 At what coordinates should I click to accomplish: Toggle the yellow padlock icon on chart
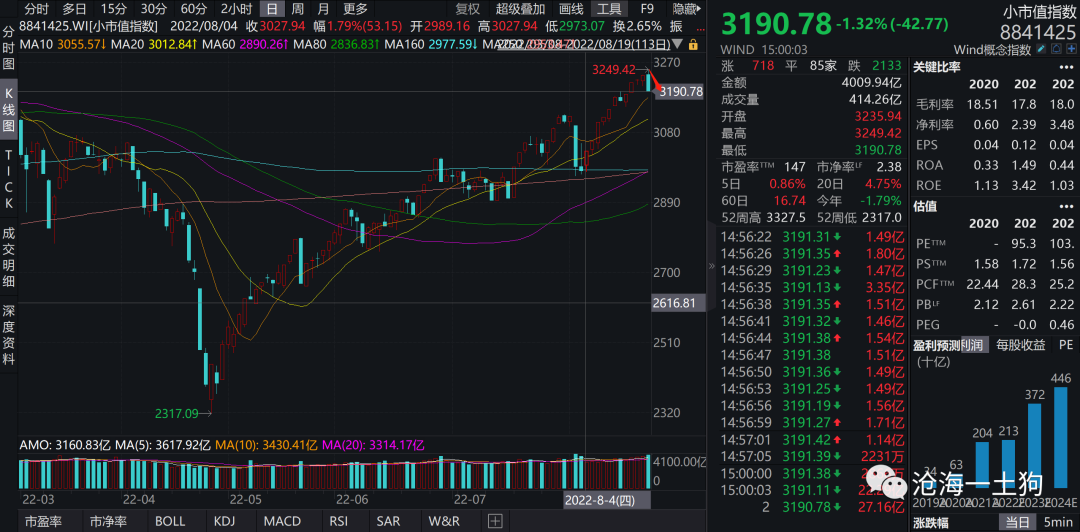tap(694, 44)
